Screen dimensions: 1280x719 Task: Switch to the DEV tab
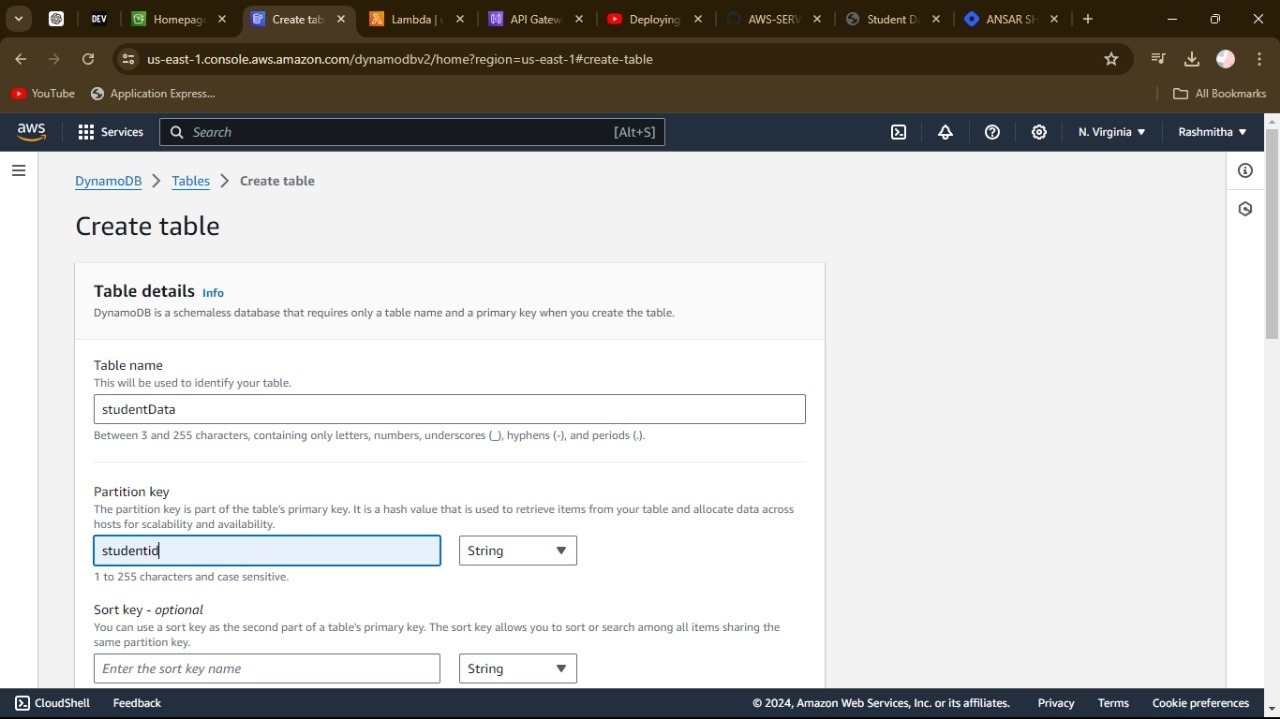click(98, 19)
